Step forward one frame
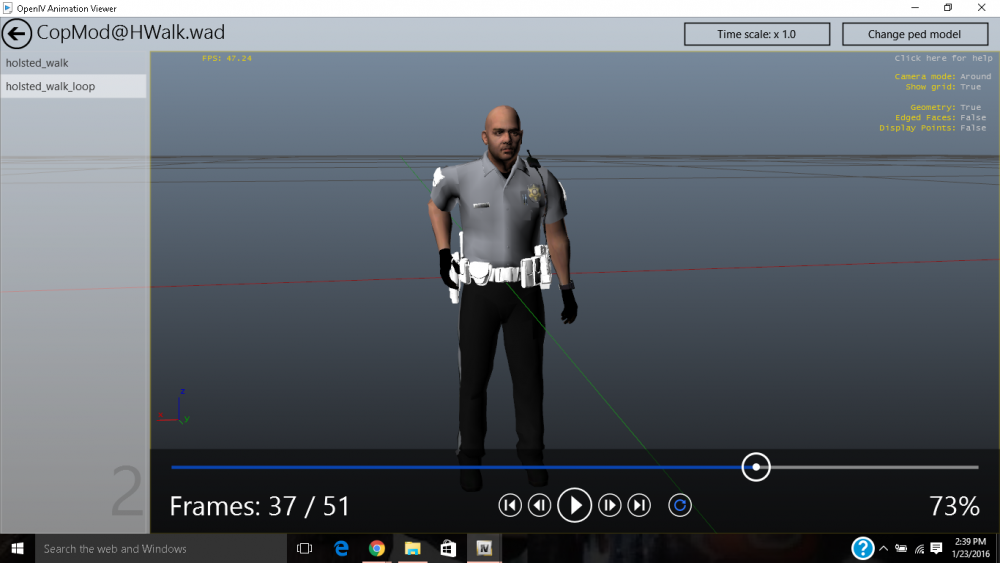The image size is (1000, 563). (x=610, y=506)
